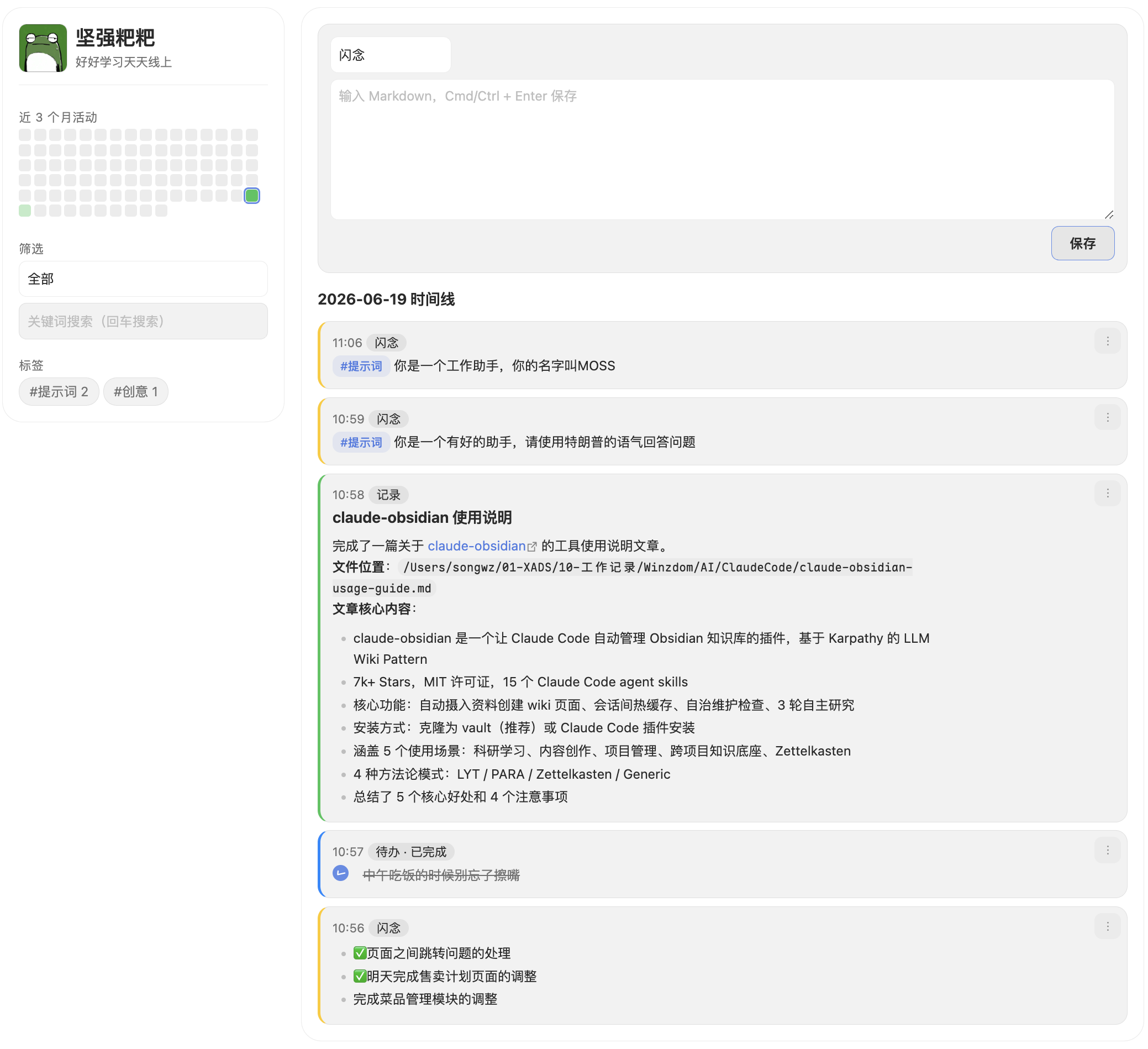The width and height of the screenshot is (1148, 1049).
Task: Click the frog avatar profile picture
Action: coord(43,48)
